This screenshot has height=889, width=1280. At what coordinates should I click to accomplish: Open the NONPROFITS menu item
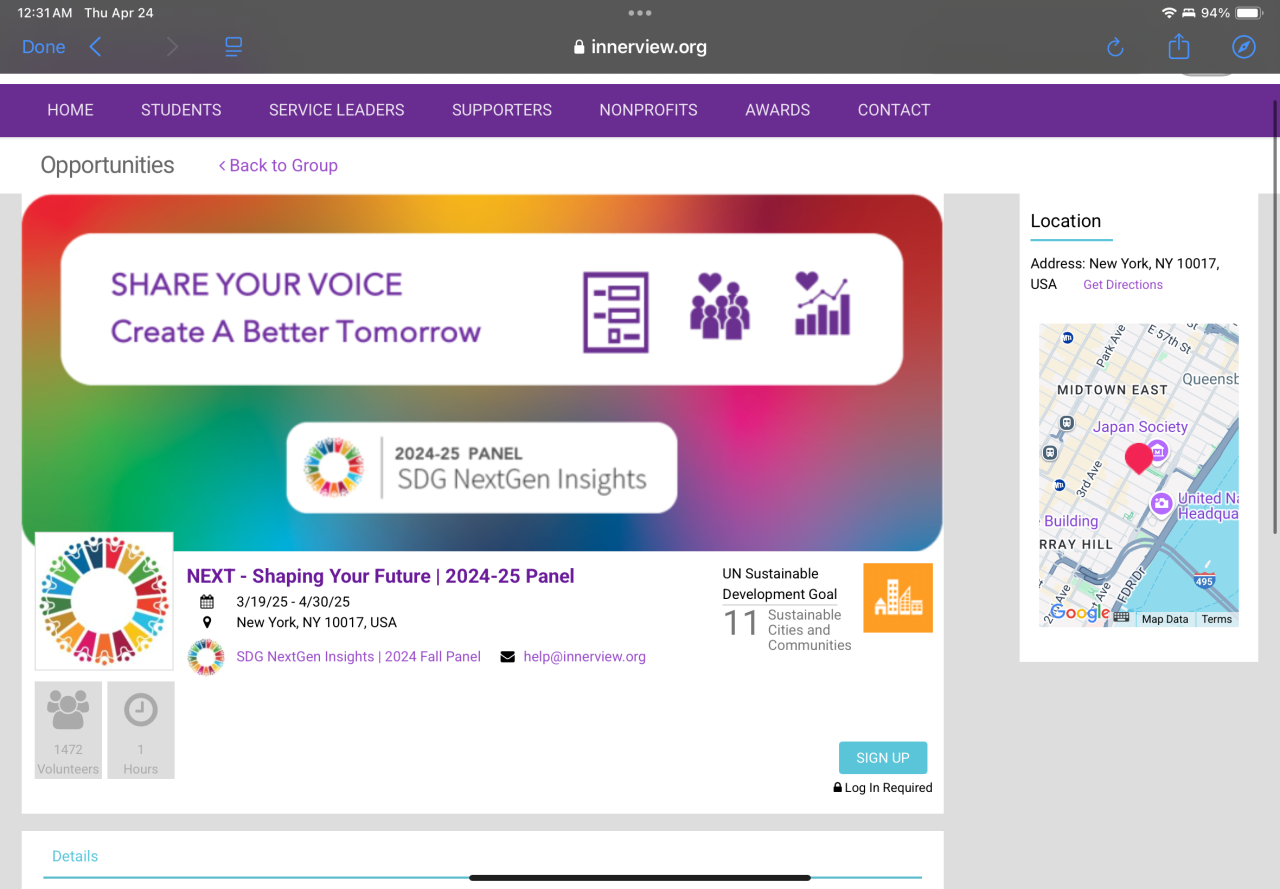pos(649,110)
